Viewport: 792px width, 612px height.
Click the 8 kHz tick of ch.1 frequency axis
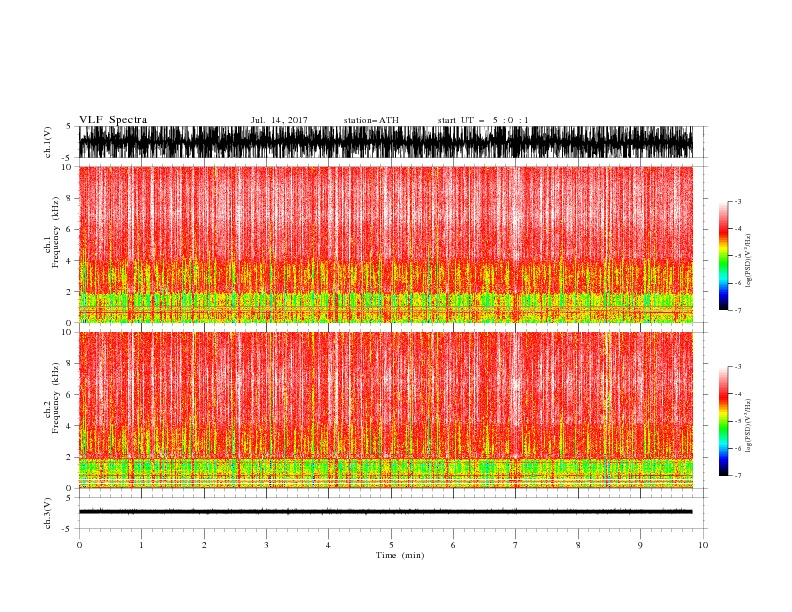point(70,198)
